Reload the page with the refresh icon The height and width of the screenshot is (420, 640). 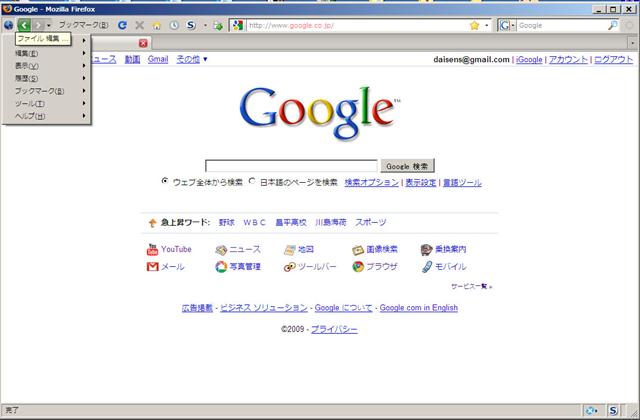pos(122,24)
